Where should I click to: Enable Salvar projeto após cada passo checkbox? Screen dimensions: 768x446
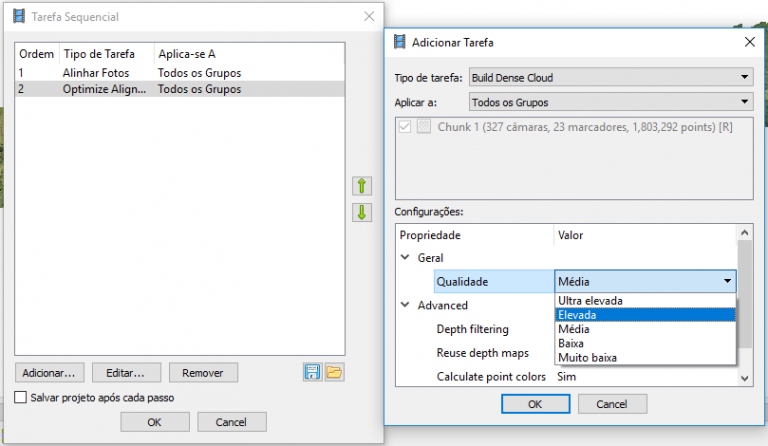(x=21, y=397)
